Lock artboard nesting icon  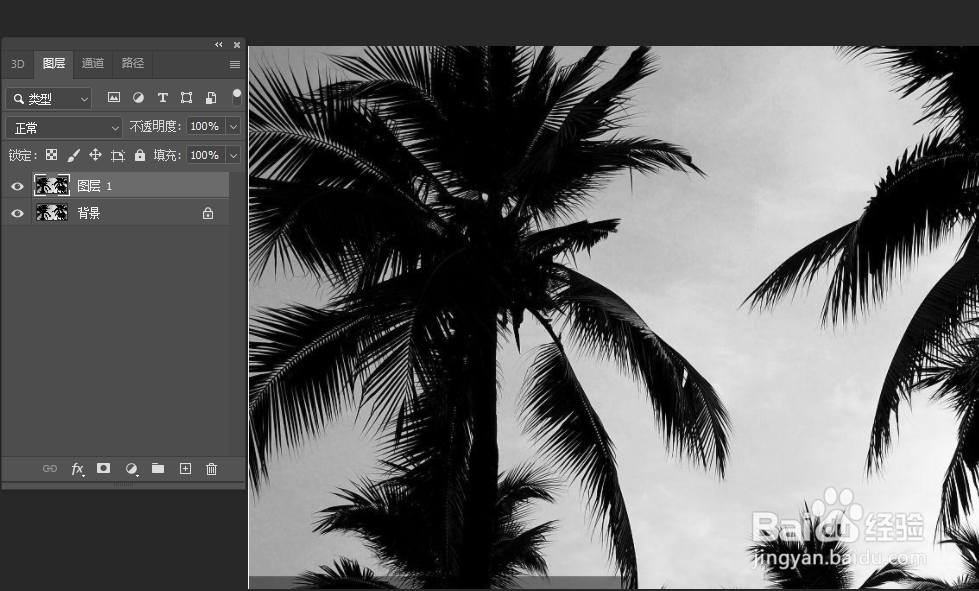coord(117,155)
